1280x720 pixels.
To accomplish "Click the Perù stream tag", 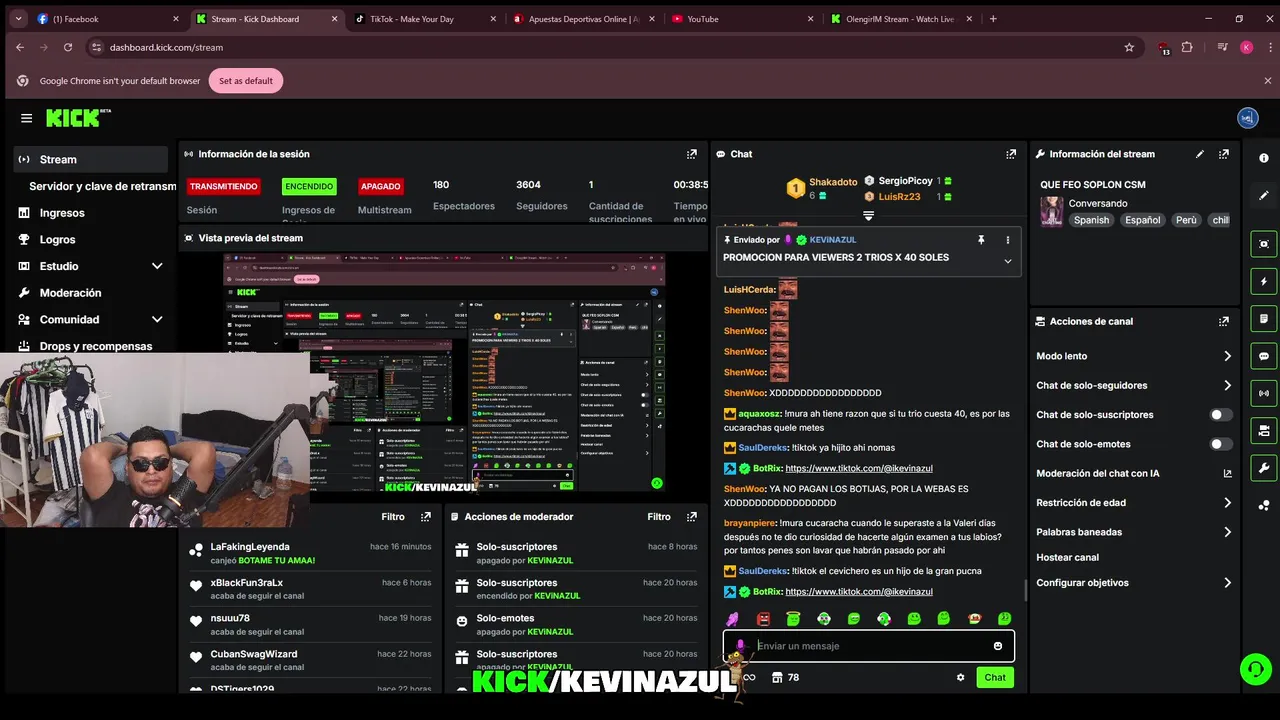I will pyautogui.click(x=1186, y=220).
